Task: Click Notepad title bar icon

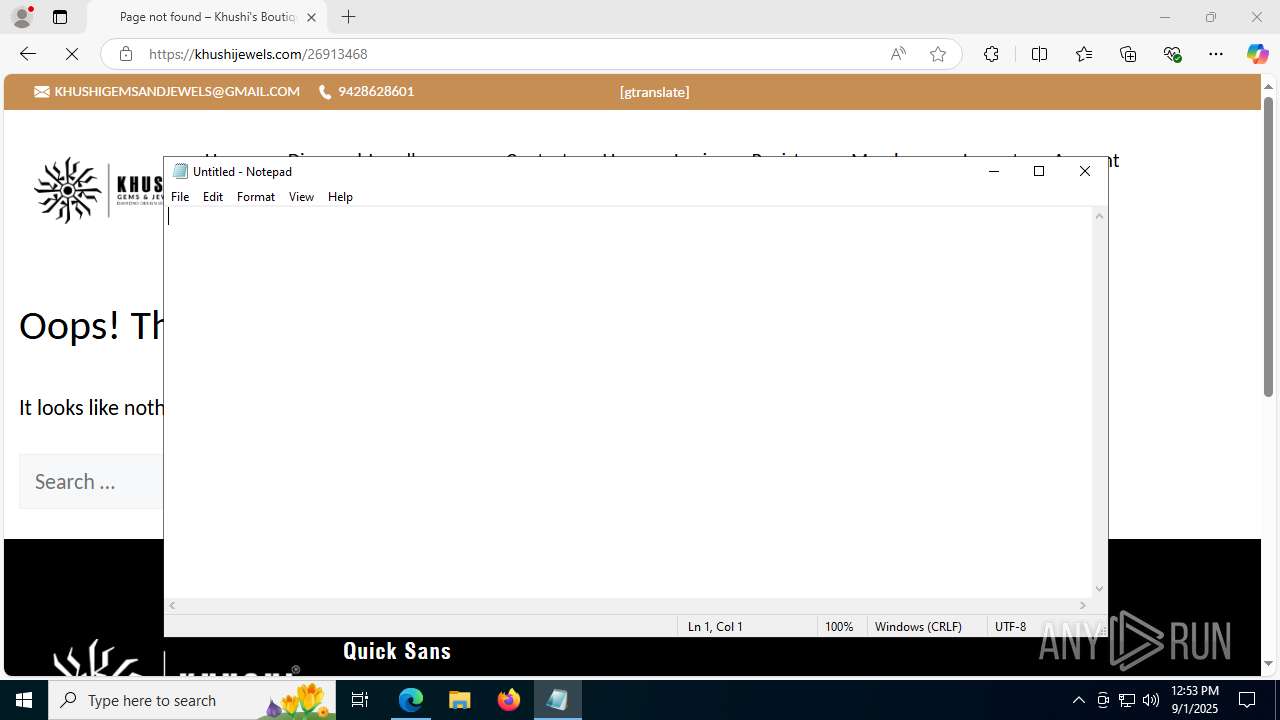Action: 180,171
